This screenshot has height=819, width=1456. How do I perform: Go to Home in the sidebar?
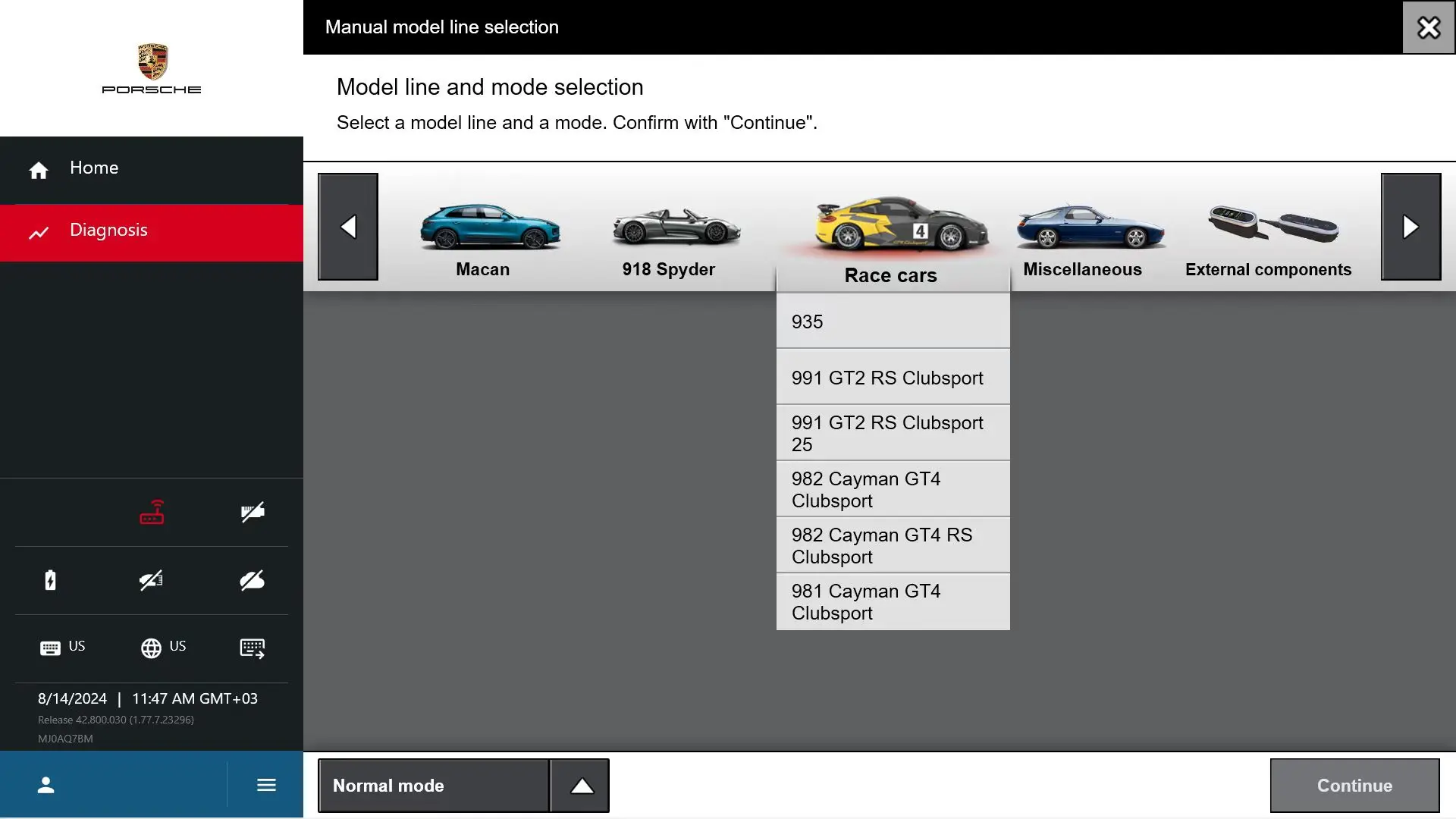(152, 169)
